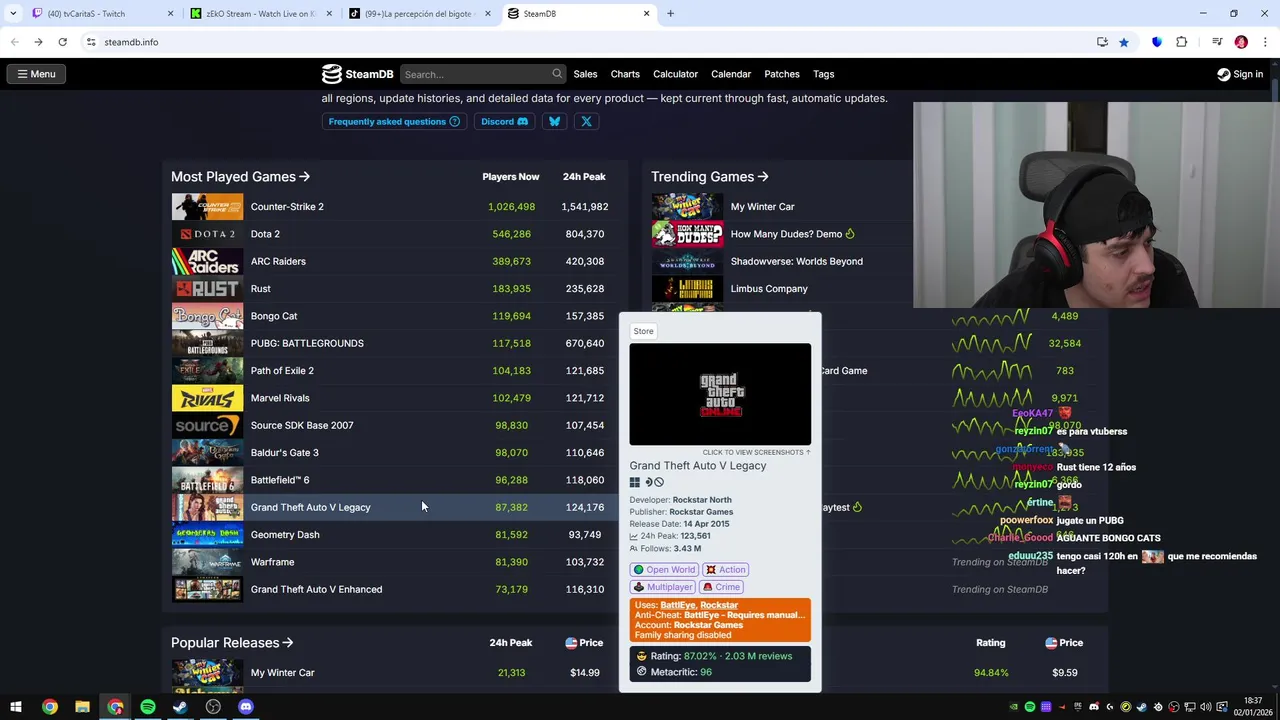Viewport: 1280px width, 720px height.
Task: Open Frequently asked questions link
Action: pos(394,121)
